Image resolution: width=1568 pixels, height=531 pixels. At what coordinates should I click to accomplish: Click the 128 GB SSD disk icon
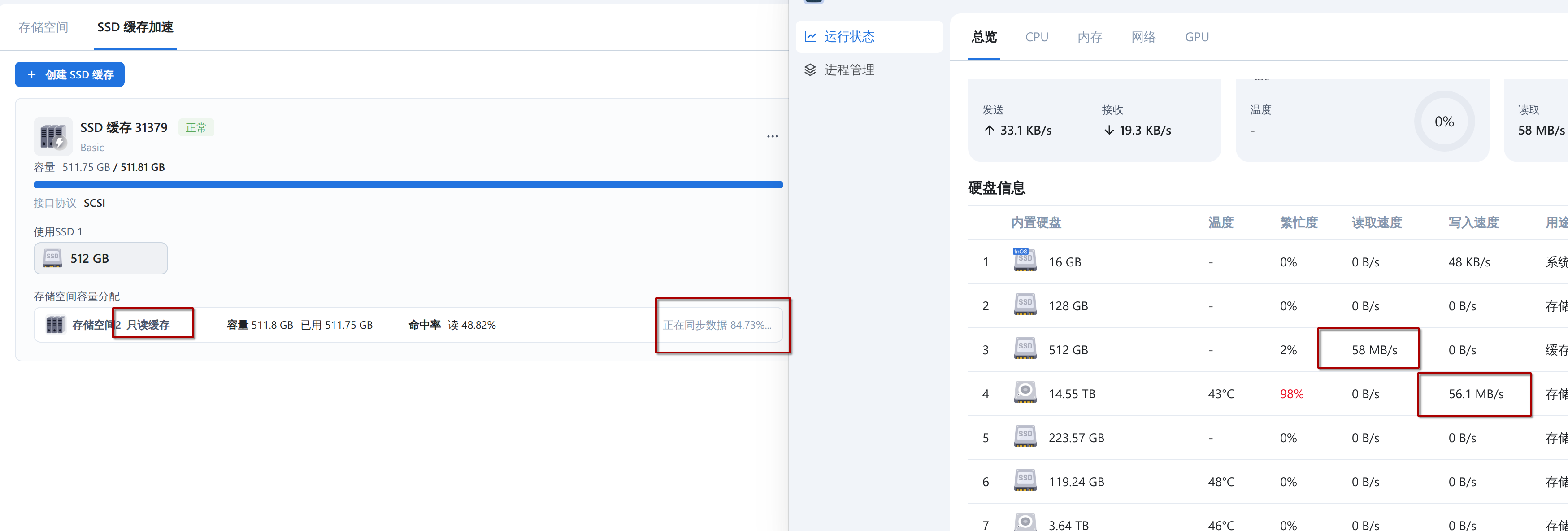pyautogui.click(x=1025, y=305)
